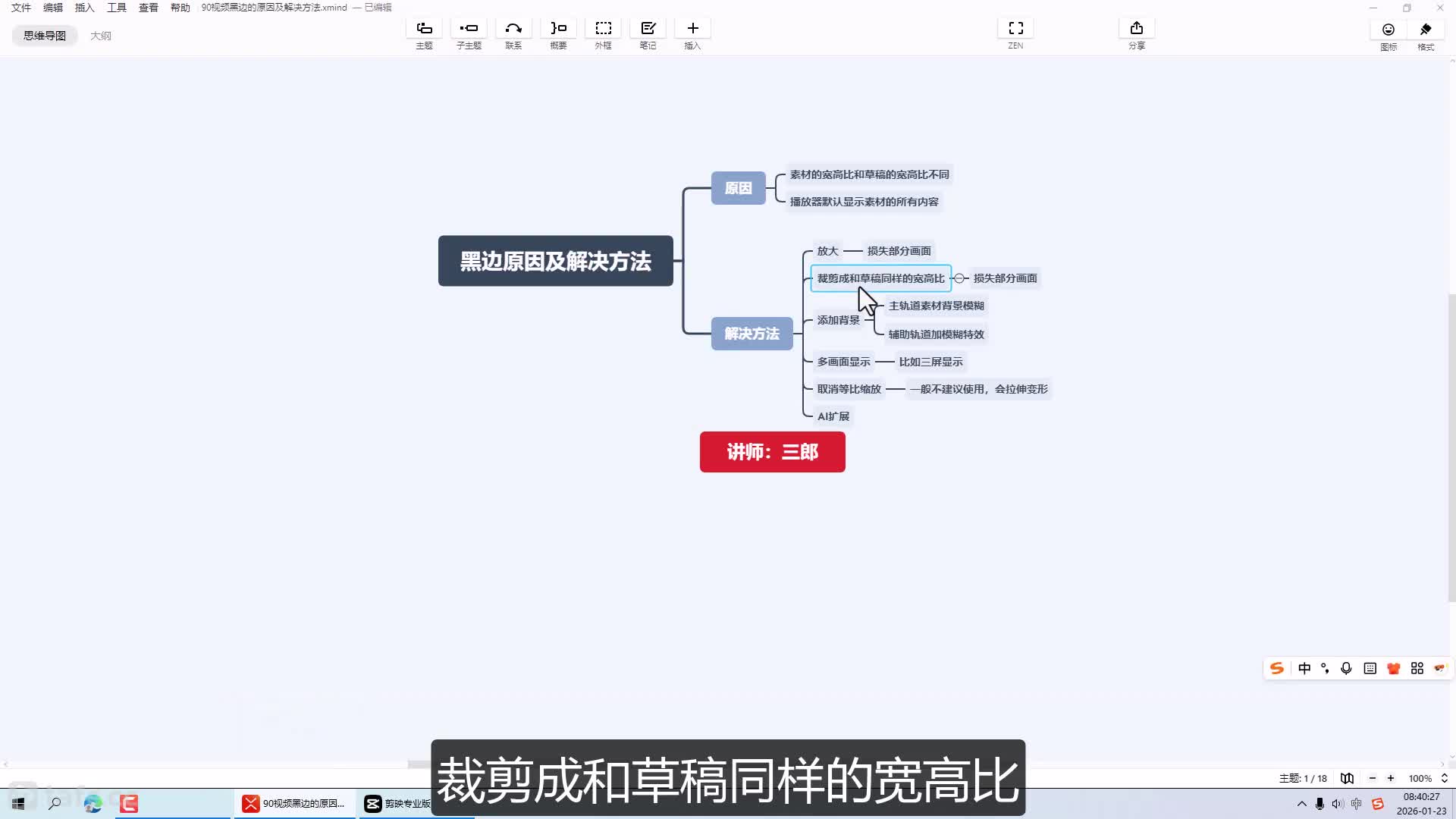Image resolution: width=1456 pixels, height=819 pixels.
Task: Toggle the 格式 (format) panel
Action: pos(1426,30)
